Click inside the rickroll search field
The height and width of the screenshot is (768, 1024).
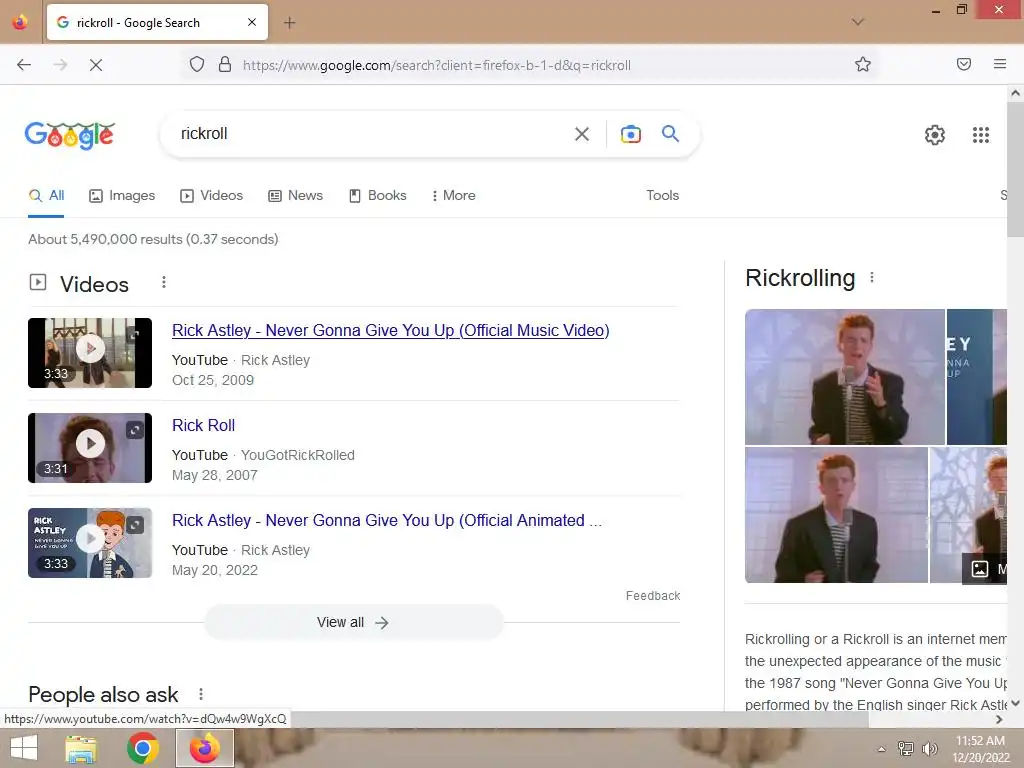[366, 134]
